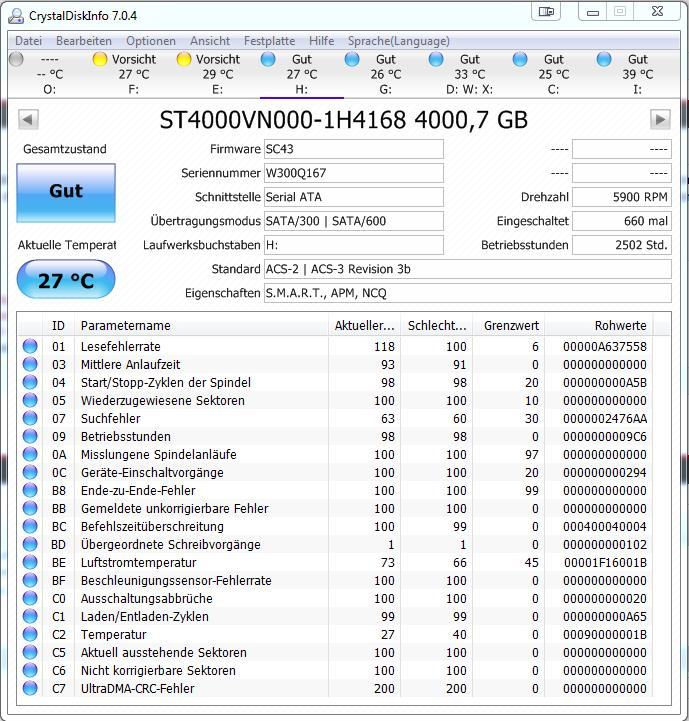Viewport: 689px width, 721px height.
Task: Click status orb of Befehlszeitüberschreitung row
Action: [x=30, y=526]
